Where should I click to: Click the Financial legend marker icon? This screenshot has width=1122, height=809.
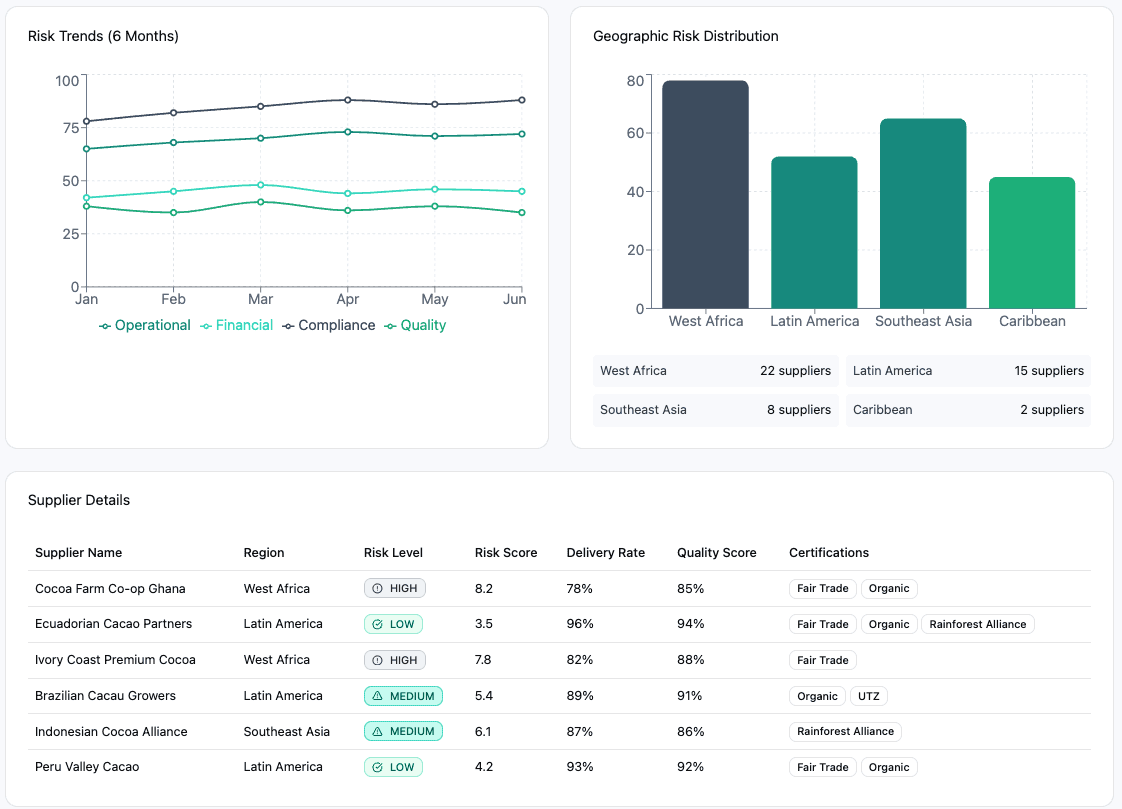point(206,326)
